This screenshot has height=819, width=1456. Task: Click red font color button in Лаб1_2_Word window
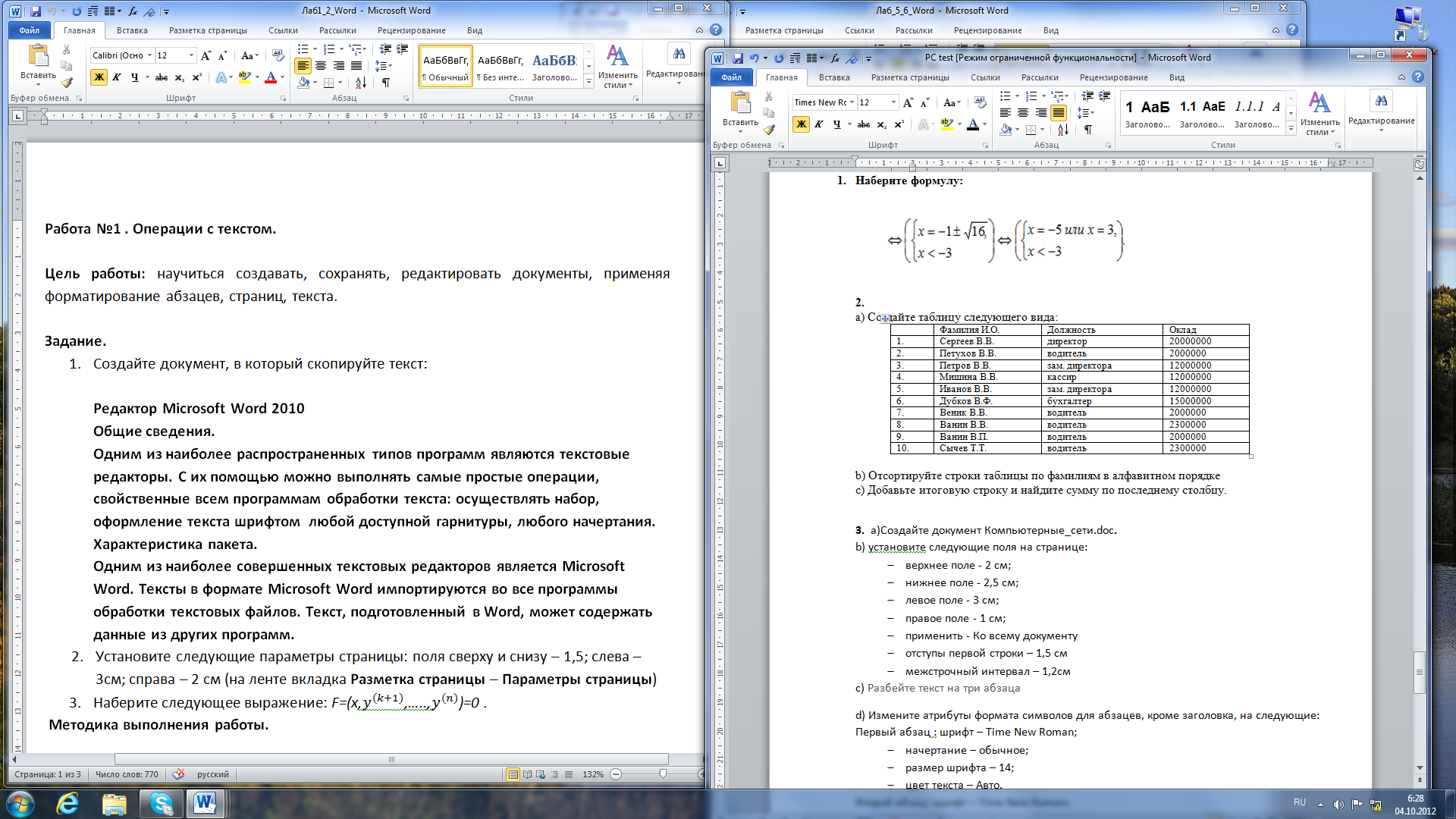point(271,77)
